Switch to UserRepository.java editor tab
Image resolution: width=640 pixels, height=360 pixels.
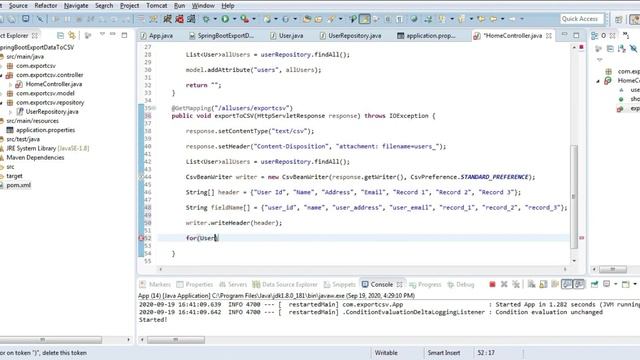pos(351,36)
